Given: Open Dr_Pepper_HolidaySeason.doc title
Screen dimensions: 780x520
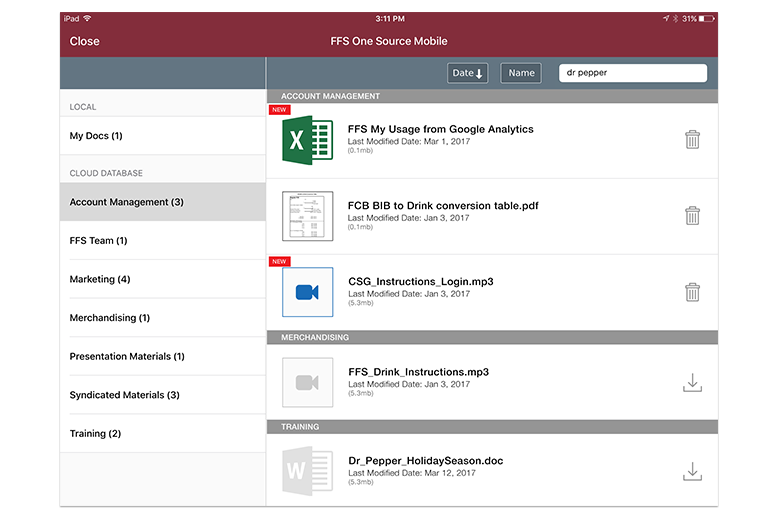Looking at the screenshot, I should [x=425, y=461].
